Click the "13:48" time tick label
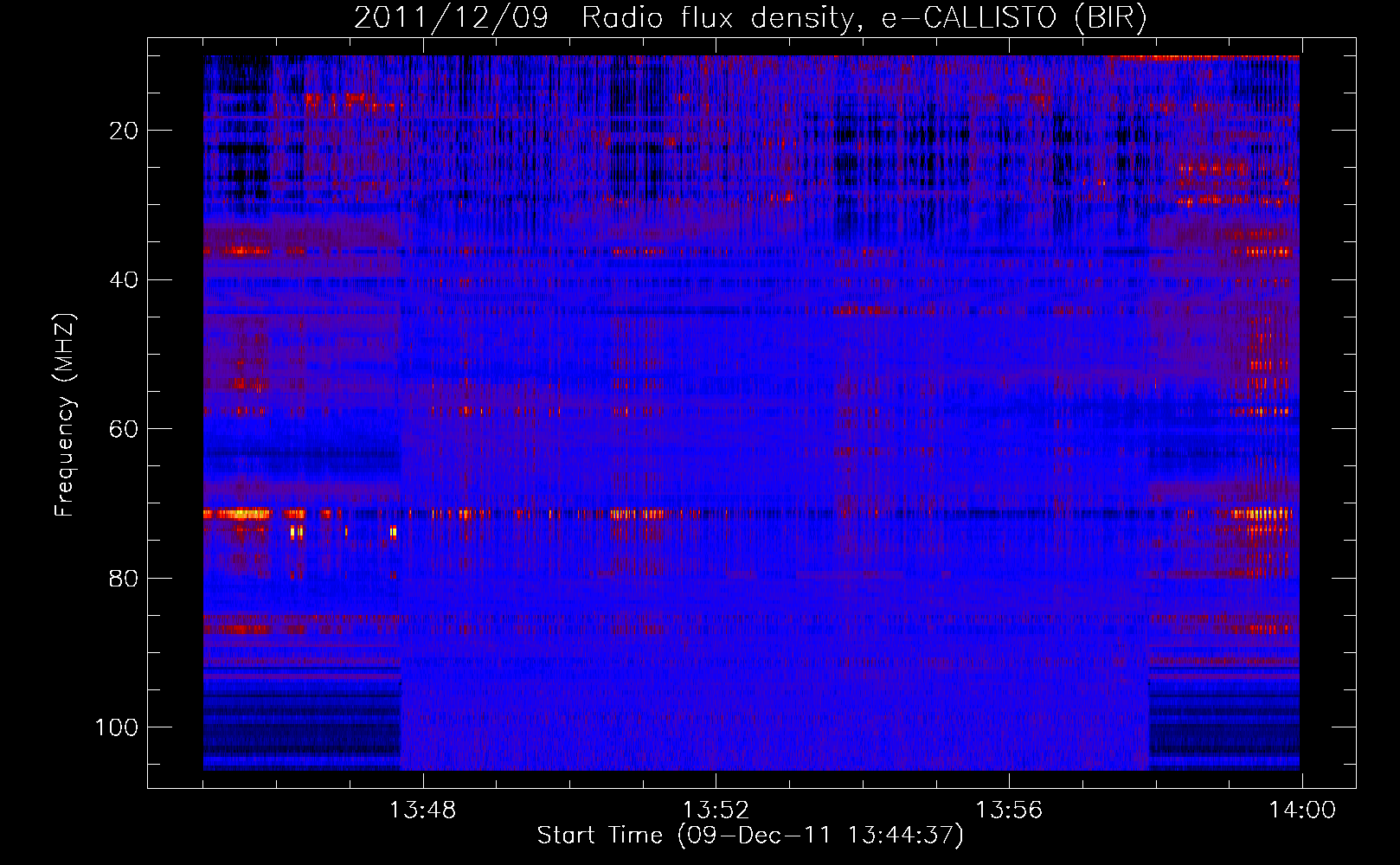The image size is (1400, 865). (422, 811)
